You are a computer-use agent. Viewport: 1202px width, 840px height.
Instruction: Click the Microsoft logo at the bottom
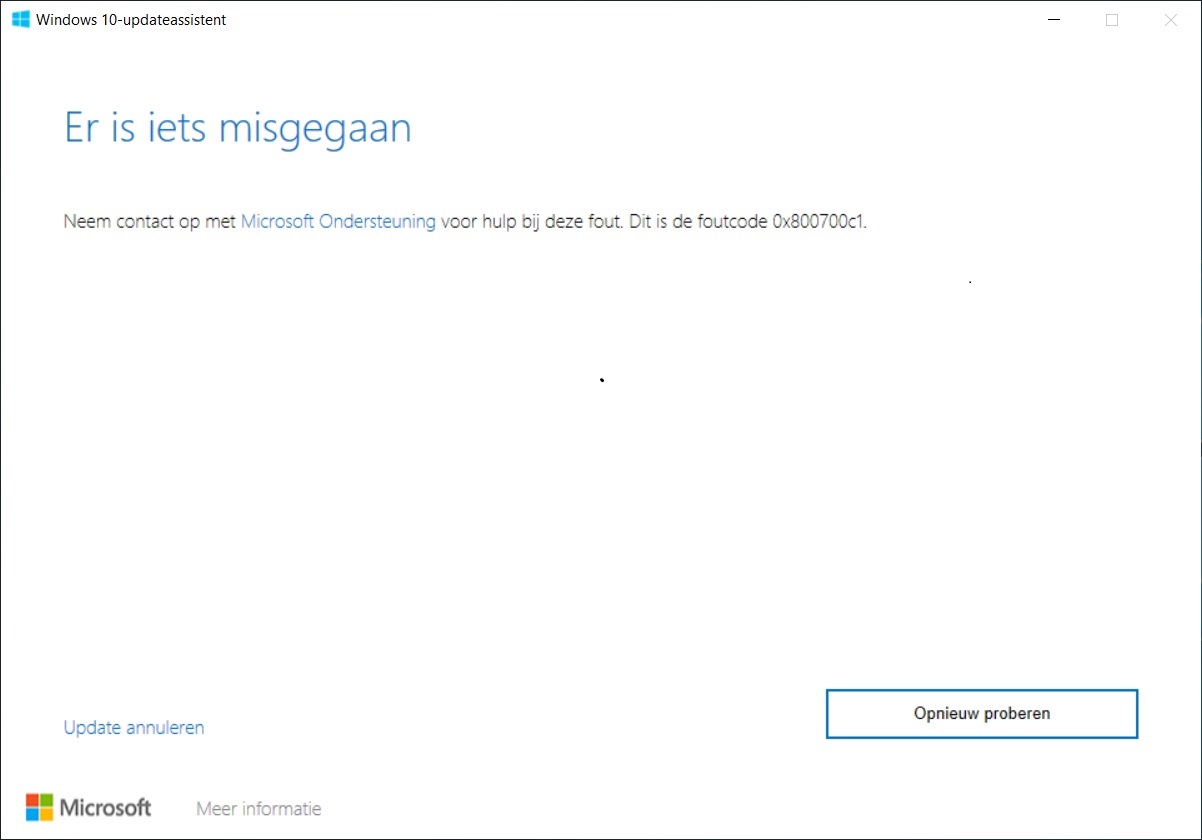click(89, 807)
